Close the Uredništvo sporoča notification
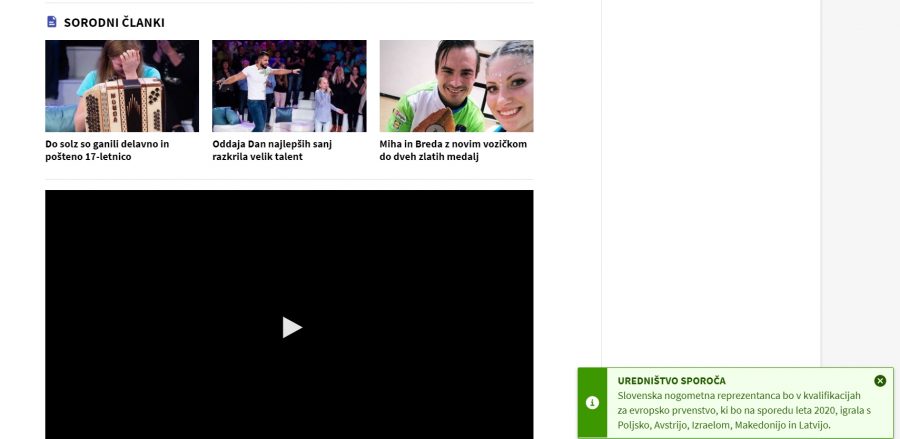 point(880,380)
